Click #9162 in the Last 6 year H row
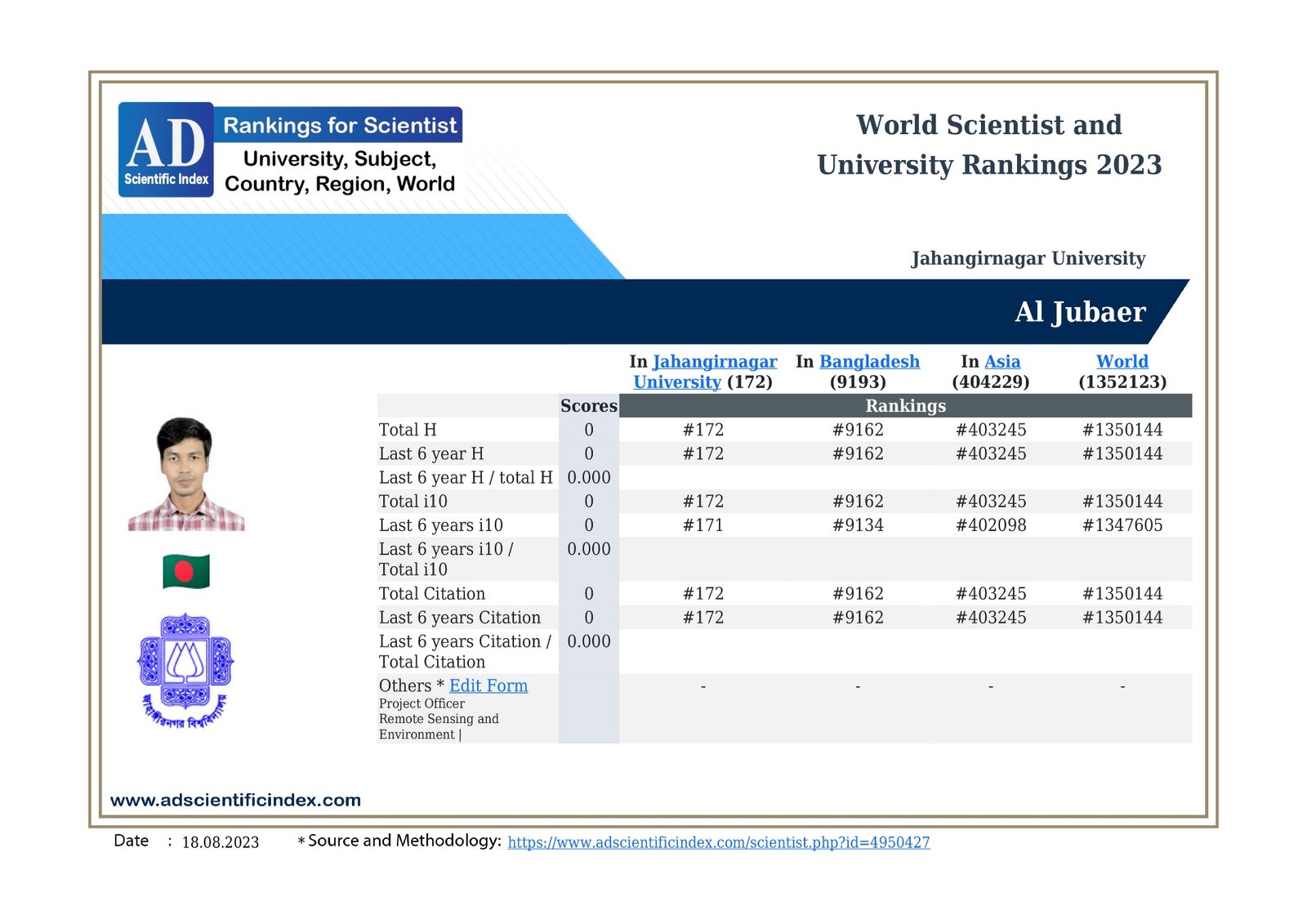This screenshot has height=924, width=1307. coord(858,453)
